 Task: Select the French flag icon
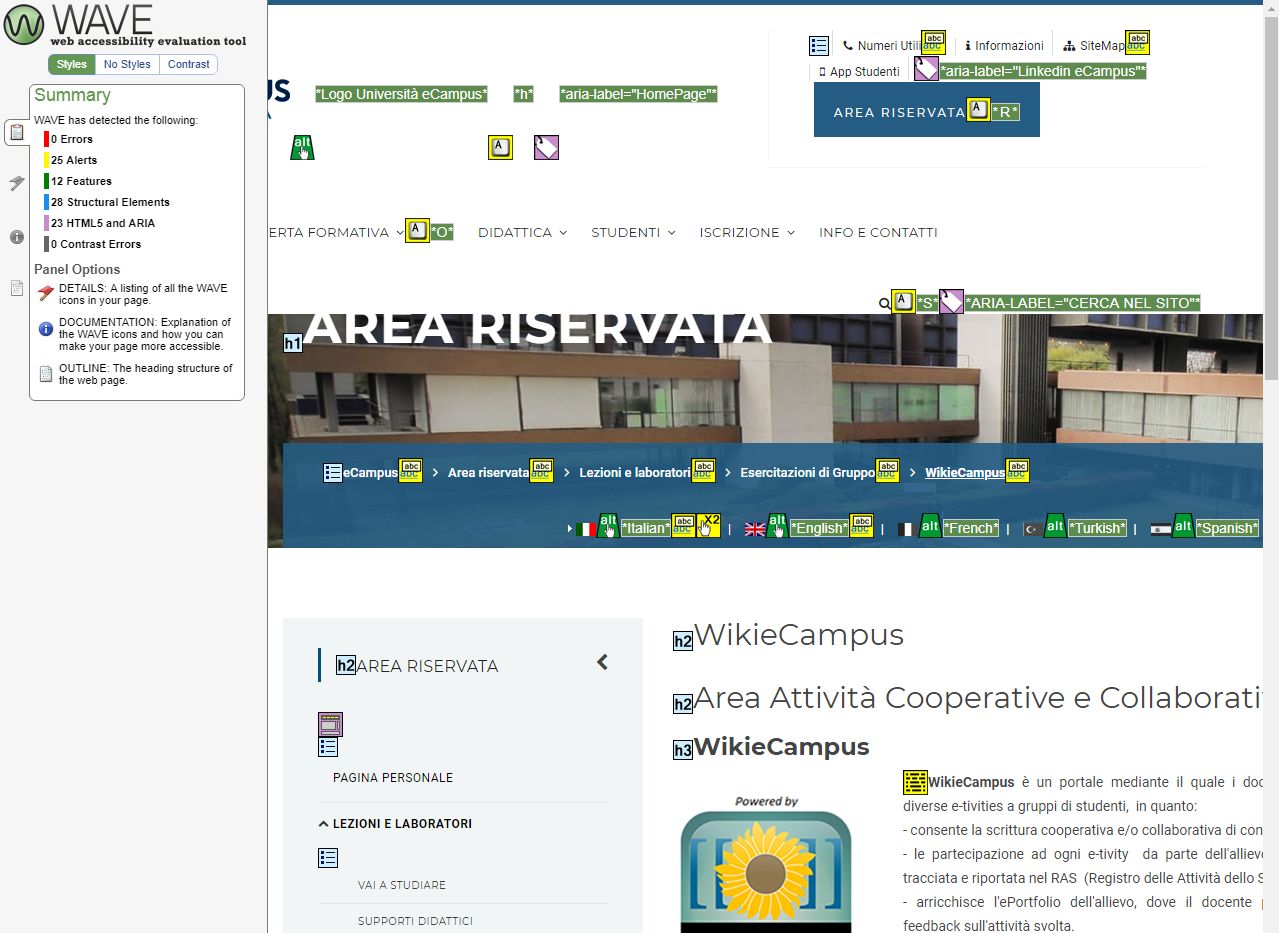[x=907, y=529]
